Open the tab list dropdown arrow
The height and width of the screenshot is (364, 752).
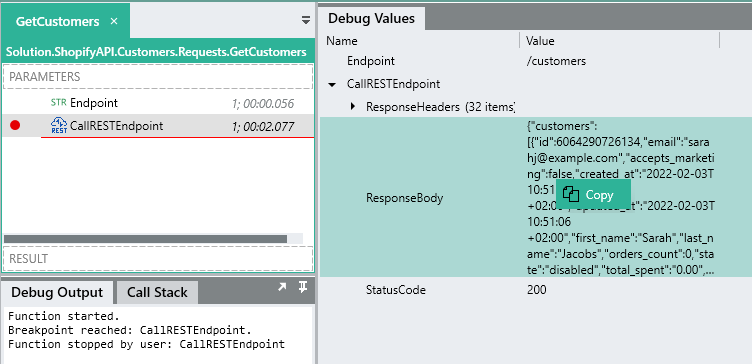pyautogui.click(x=306, y=20)
